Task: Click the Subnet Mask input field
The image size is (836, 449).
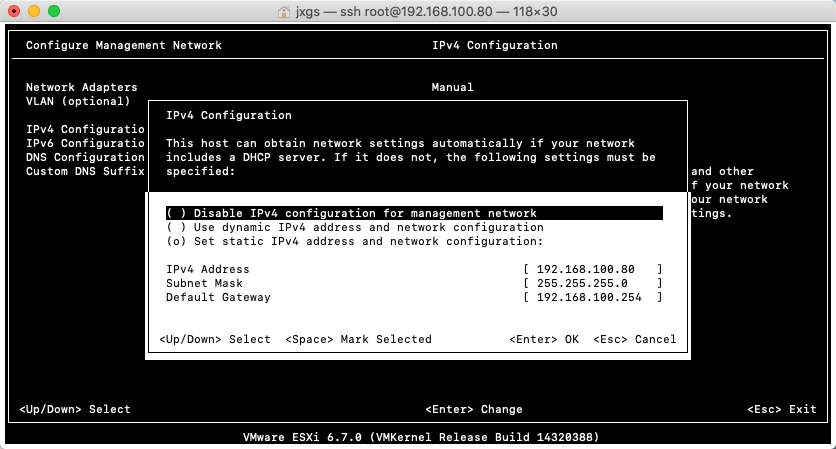Action: pyautogui.click(x=592, y=283)
